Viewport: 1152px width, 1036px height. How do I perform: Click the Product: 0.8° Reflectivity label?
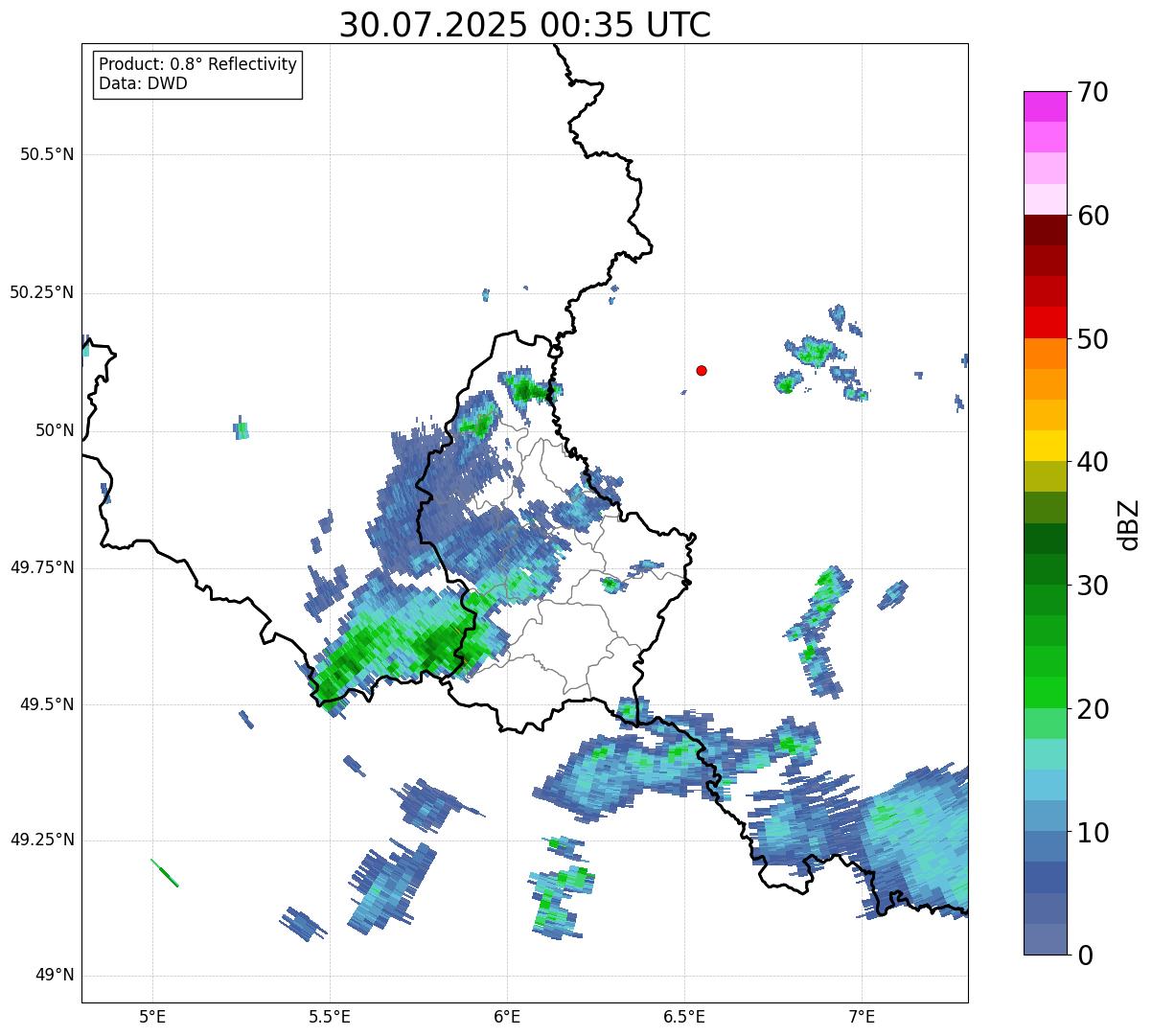point(198,64)
